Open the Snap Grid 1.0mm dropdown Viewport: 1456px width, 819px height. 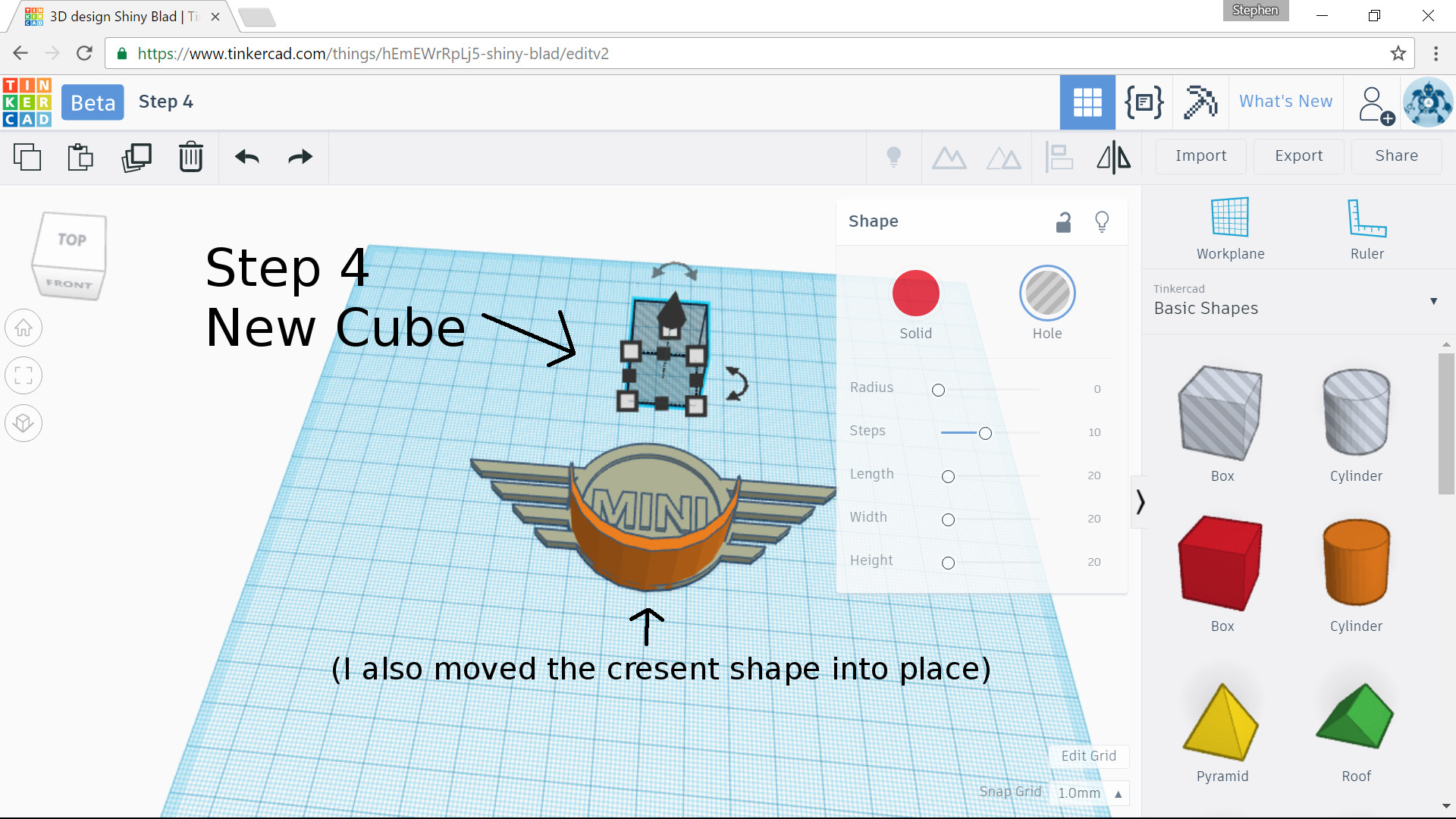pos(1089,792)
